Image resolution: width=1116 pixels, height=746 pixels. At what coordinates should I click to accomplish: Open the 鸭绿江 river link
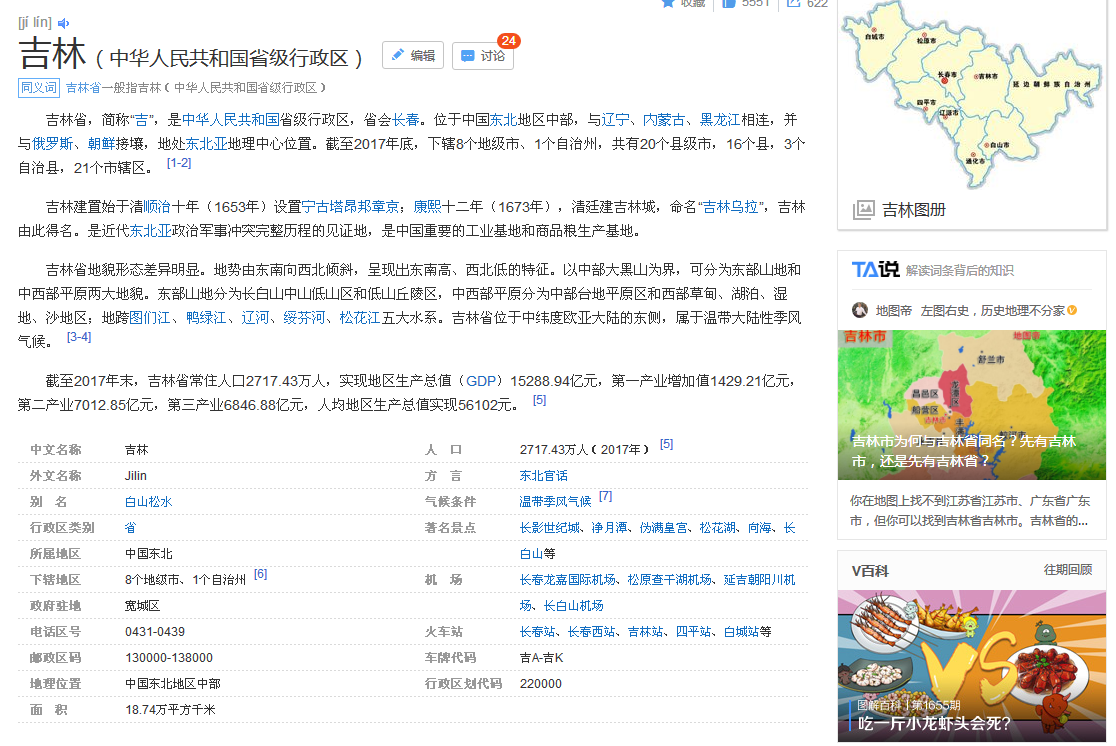pos(206,317)
